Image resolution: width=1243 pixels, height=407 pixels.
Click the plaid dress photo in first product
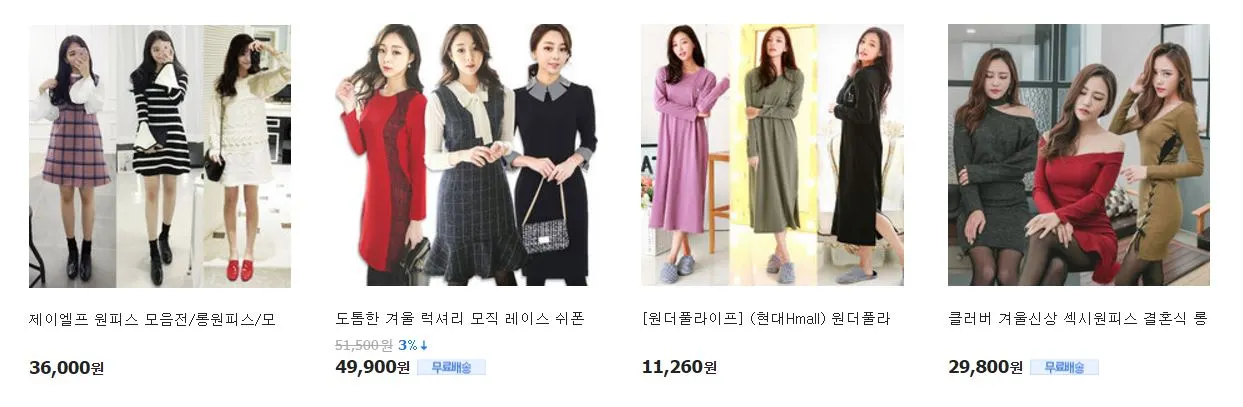[x=73, y=156]
